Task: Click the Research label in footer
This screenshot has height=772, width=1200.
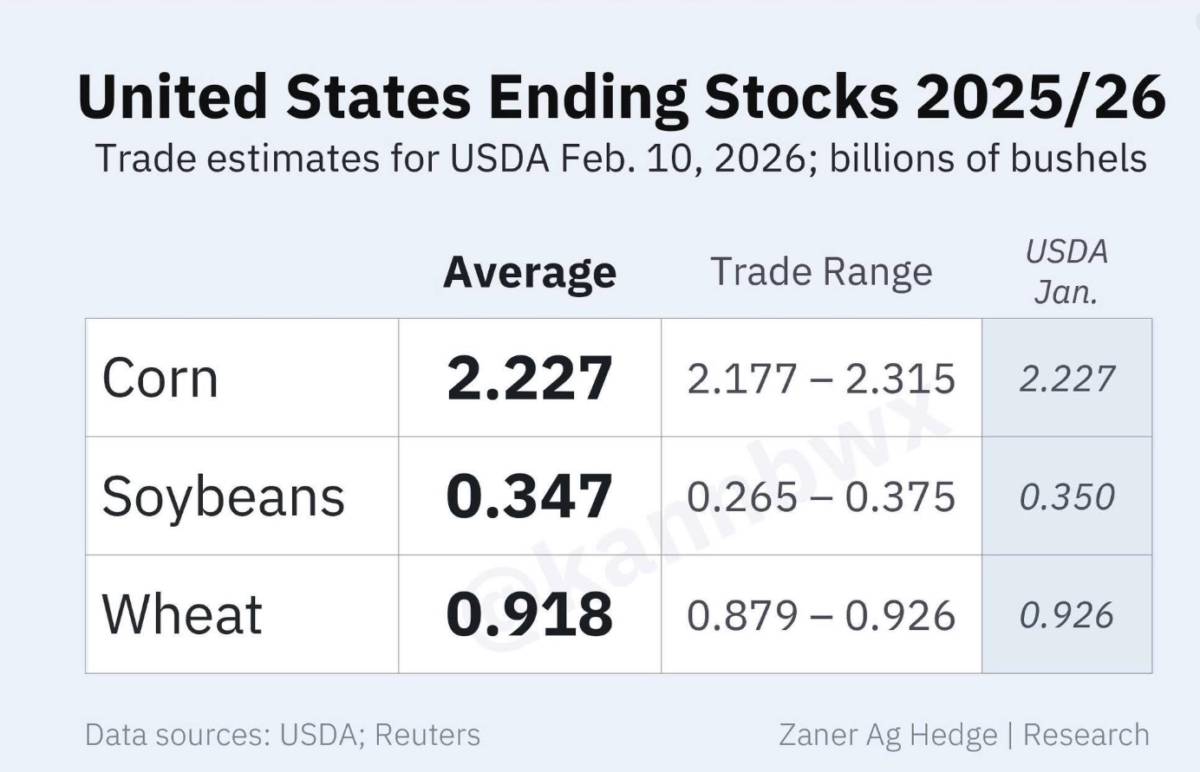Action: [1086, 735]
